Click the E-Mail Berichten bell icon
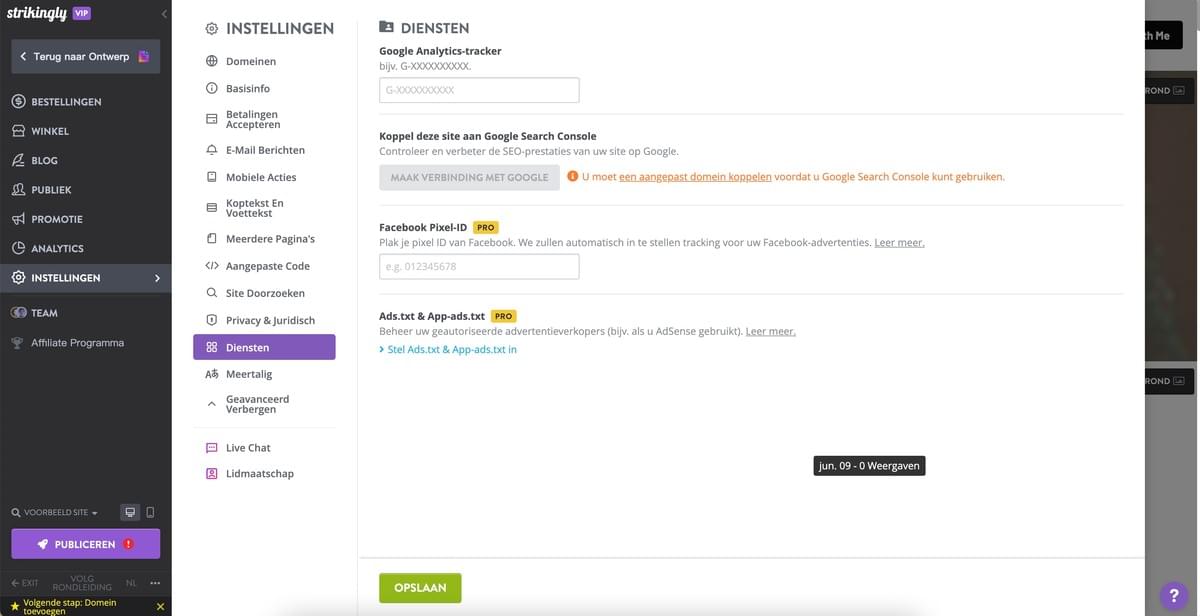 (x=212, y=150)
